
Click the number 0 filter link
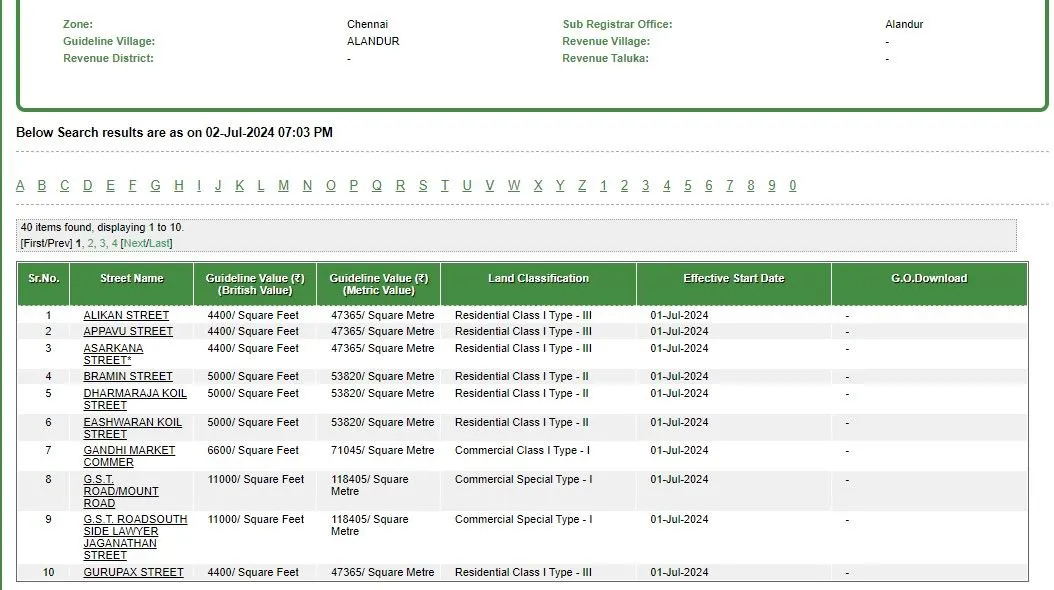pyautogui.click(x=791, y=185)
